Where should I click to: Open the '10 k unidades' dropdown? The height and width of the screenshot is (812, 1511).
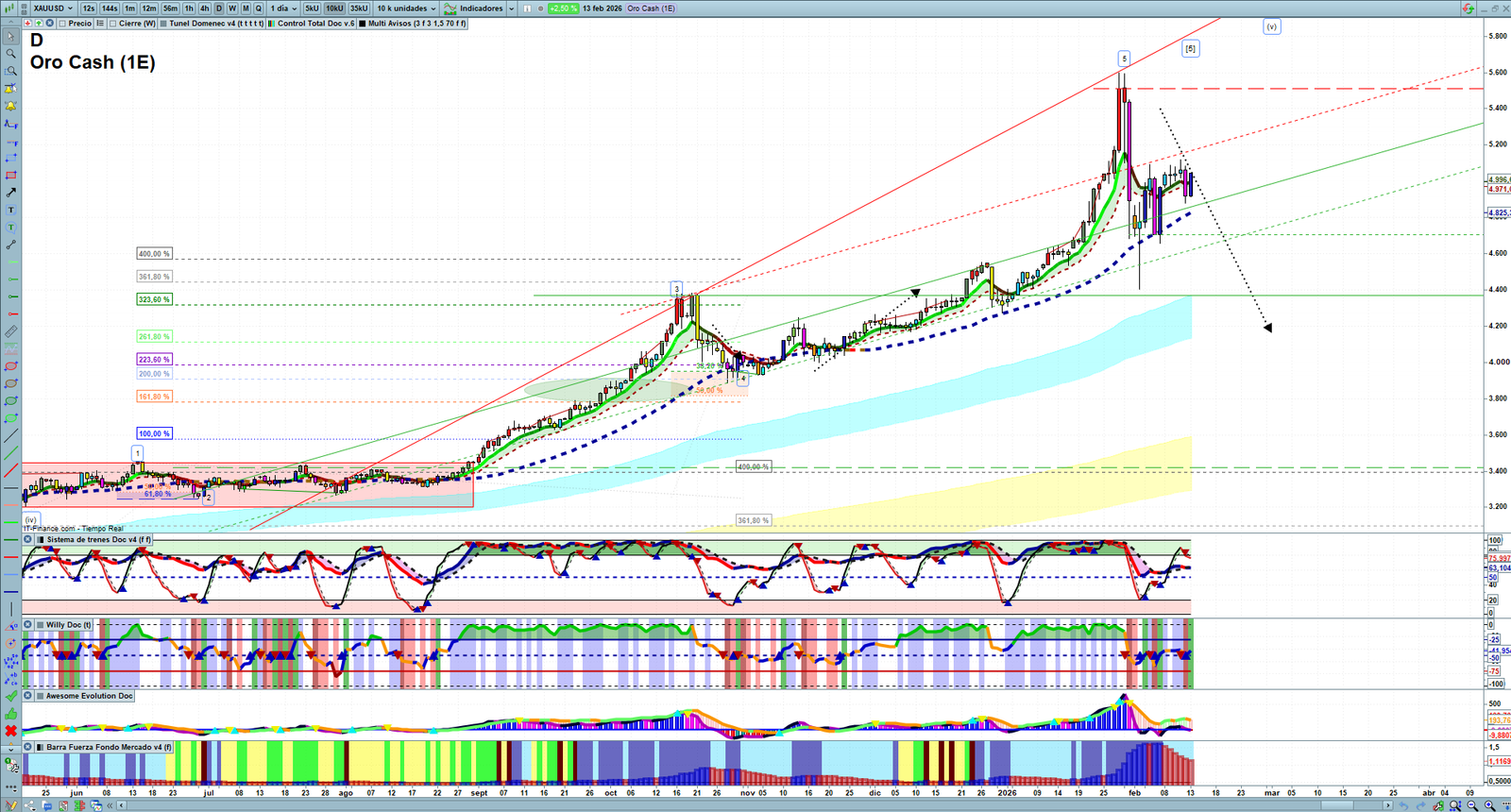pyautogui.click(x=407, y=8)
